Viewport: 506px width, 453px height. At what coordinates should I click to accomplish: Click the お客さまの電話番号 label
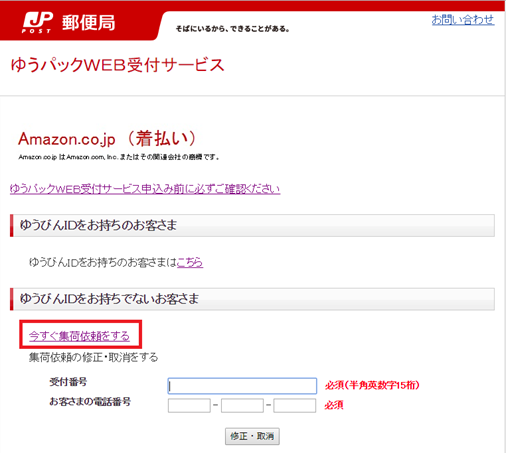[90, 402]
